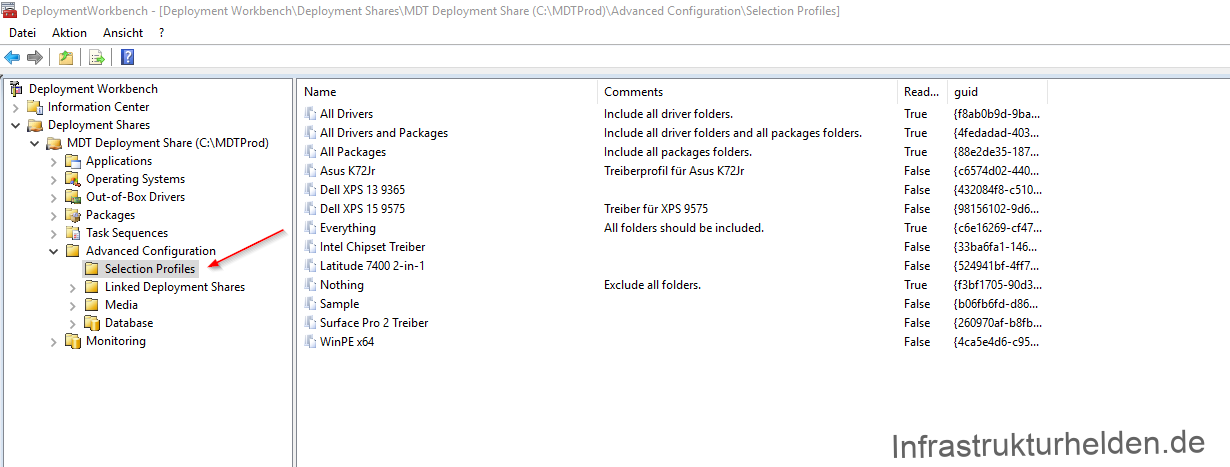
Task: Click the Export List toolbar icon
Action: [97, 57]
